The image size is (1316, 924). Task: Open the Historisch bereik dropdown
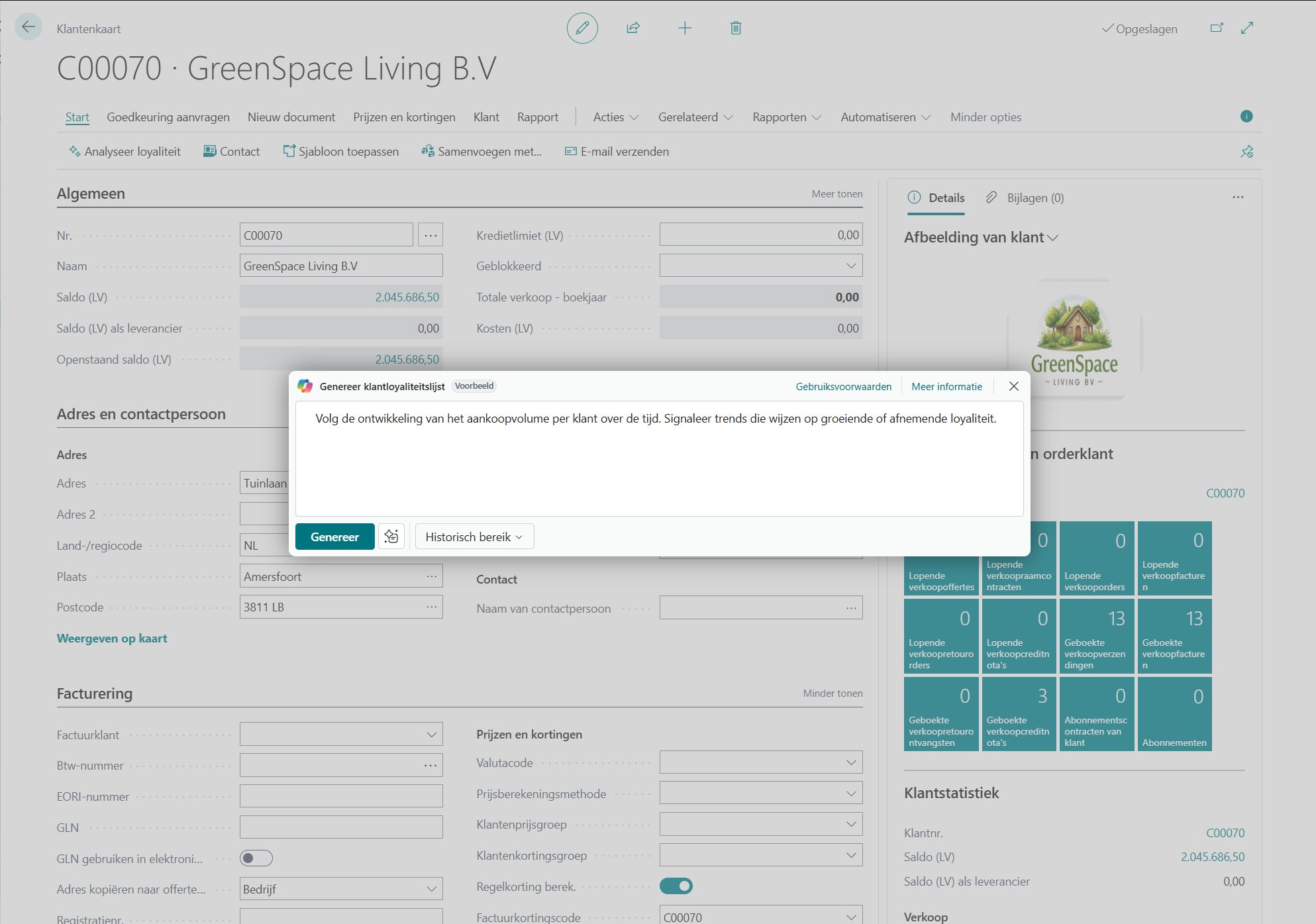[x=474, y=537]
